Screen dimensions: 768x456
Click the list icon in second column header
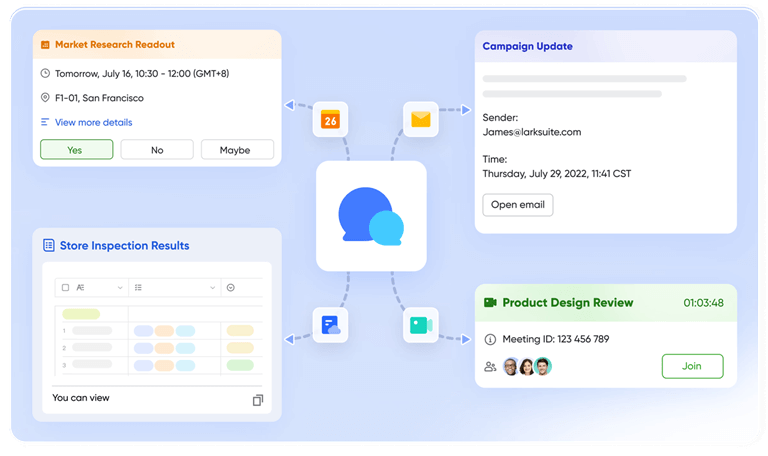click(x=138, y=288)
